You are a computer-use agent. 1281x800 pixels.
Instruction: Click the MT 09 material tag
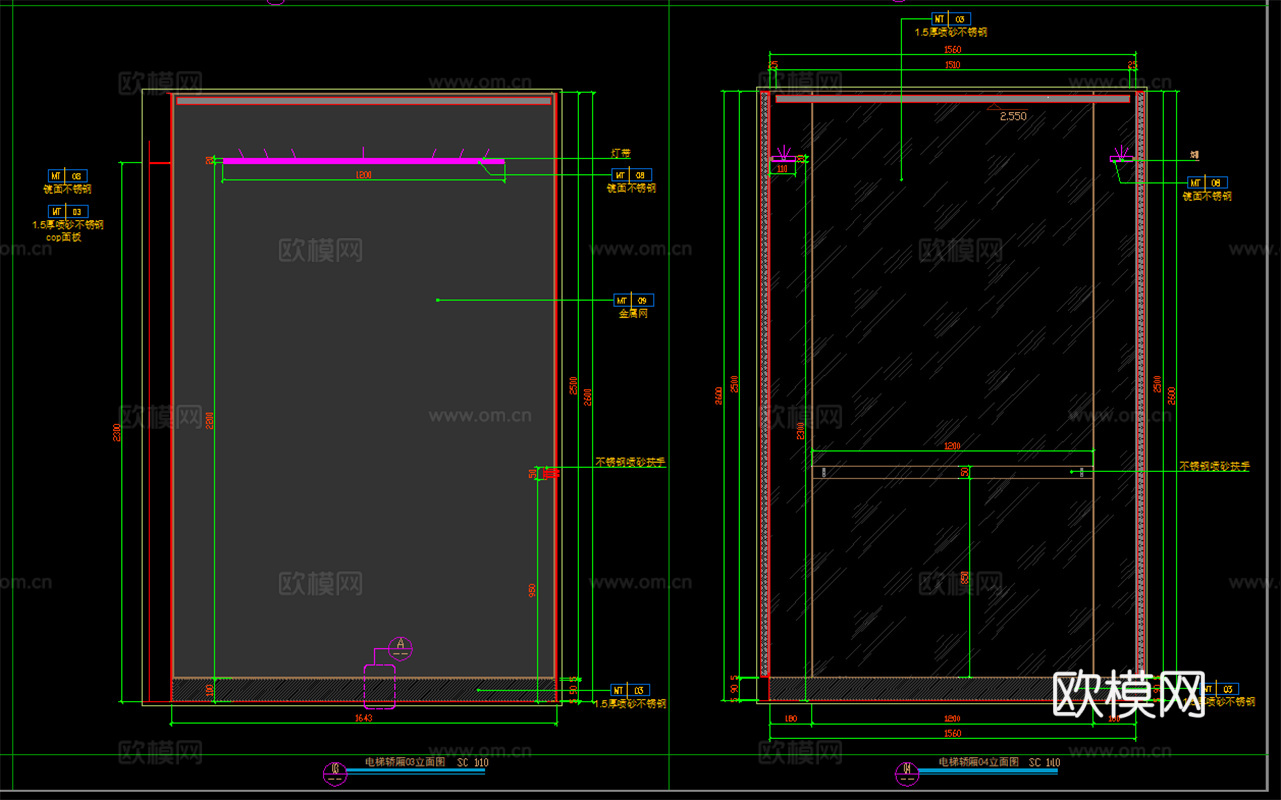[633, 300]
